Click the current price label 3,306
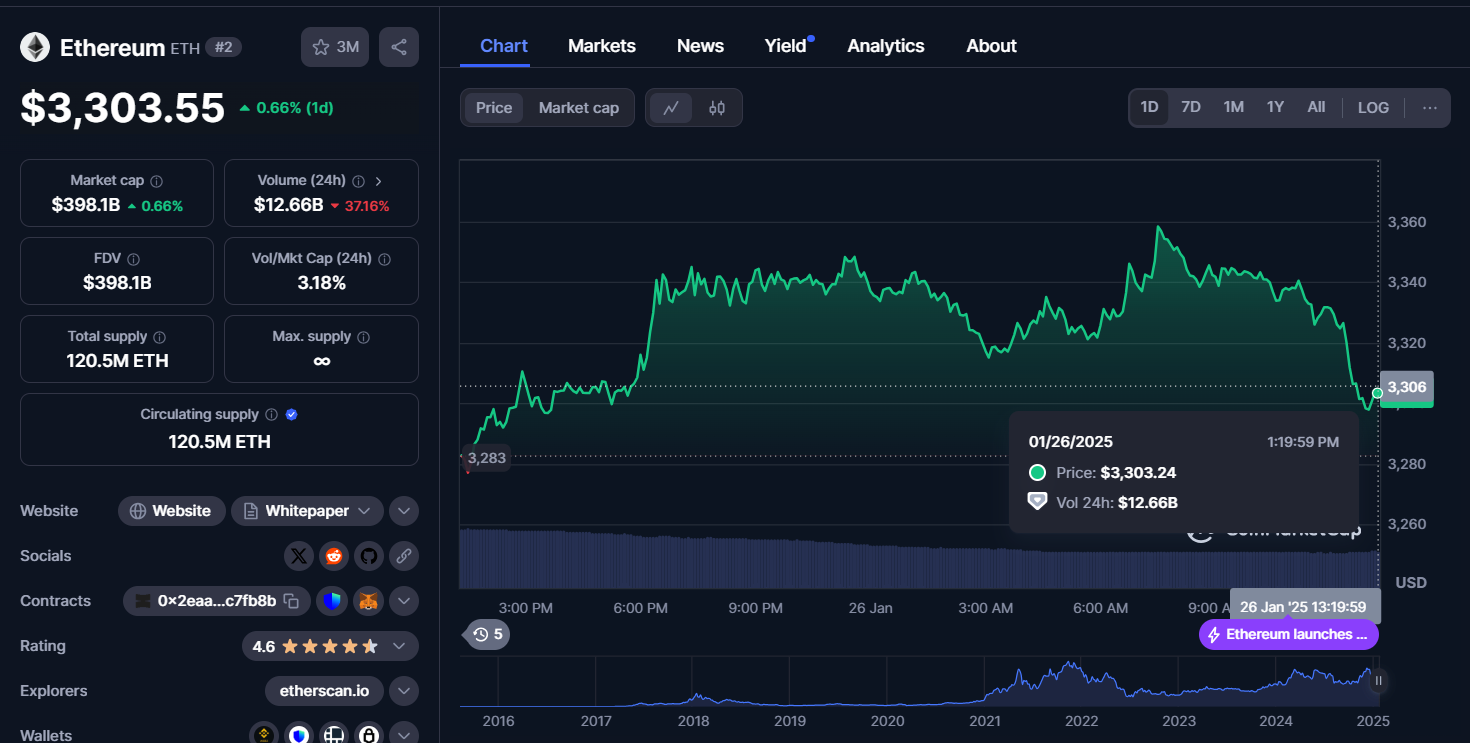This screenshot has width=1470, height=743. (1406, 388)
